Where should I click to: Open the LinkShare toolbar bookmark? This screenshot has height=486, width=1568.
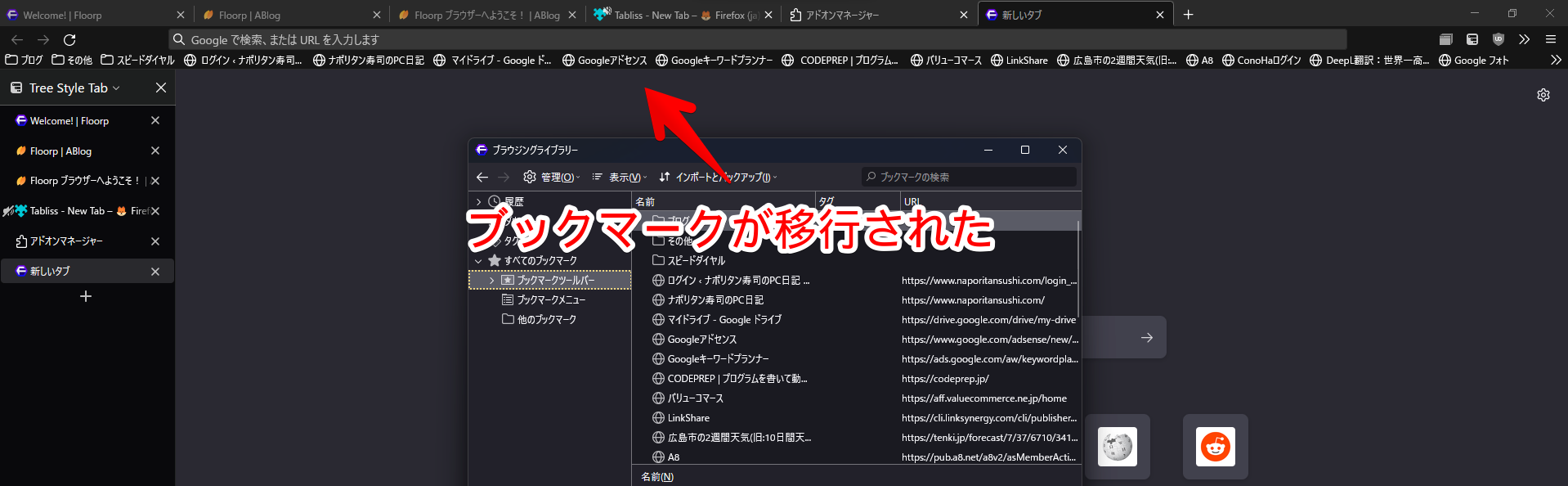1019,60
